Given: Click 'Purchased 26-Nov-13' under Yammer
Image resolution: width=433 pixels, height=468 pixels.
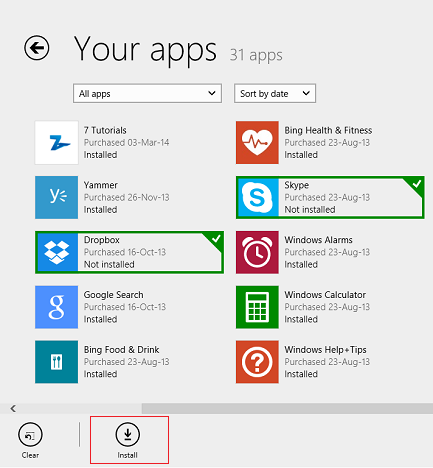Looking at the screenshot, I should point(126,197).
